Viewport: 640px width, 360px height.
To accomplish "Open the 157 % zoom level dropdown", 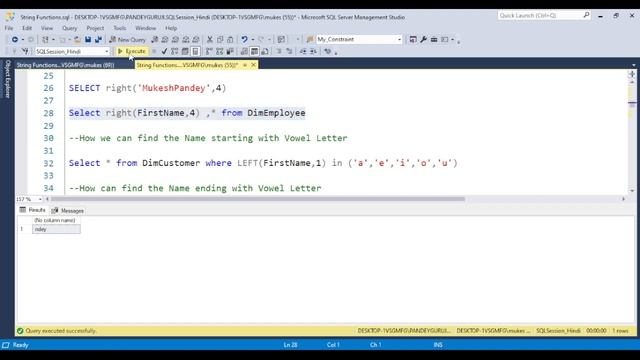I will click(x=40, y=199).
